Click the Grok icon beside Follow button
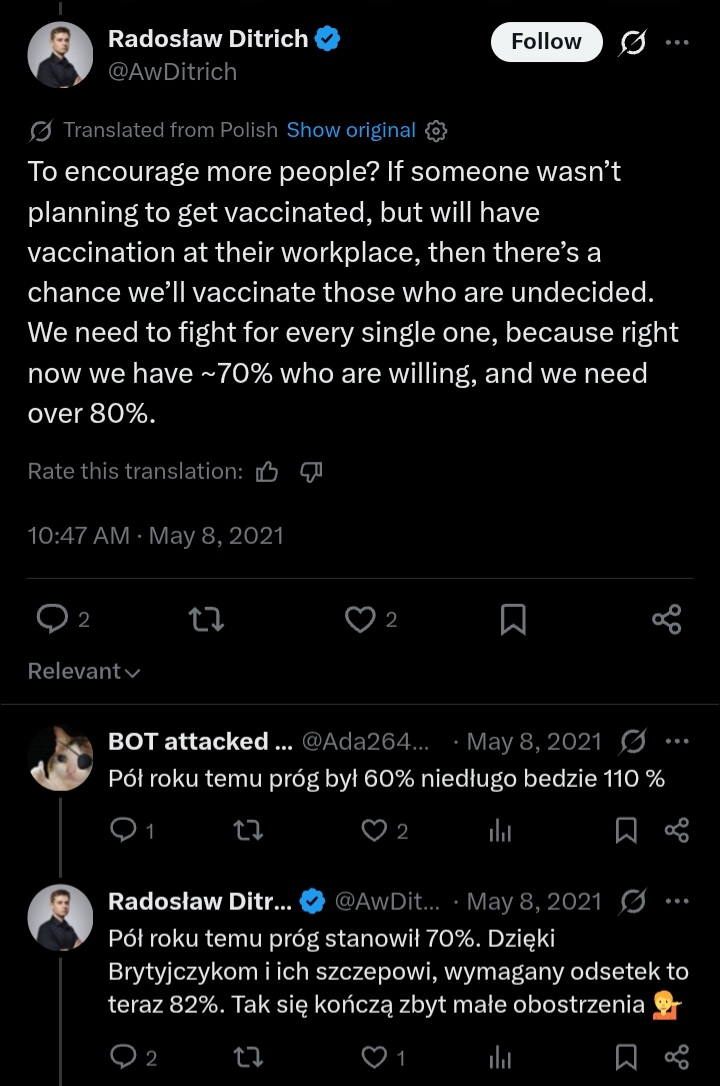 [x=632, y=42]
